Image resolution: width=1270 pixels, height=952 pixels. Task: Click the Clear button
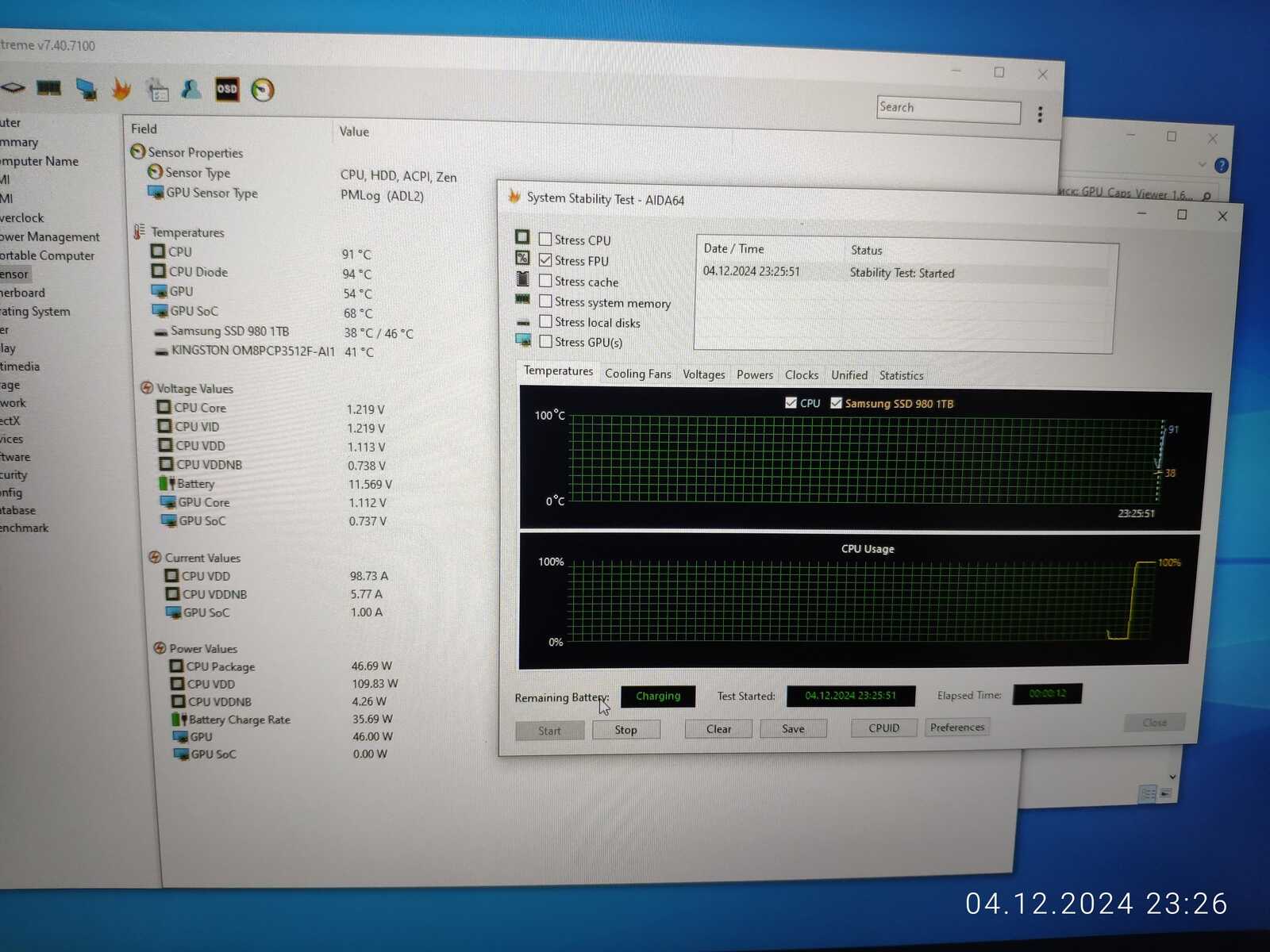[x=718, y=729]
